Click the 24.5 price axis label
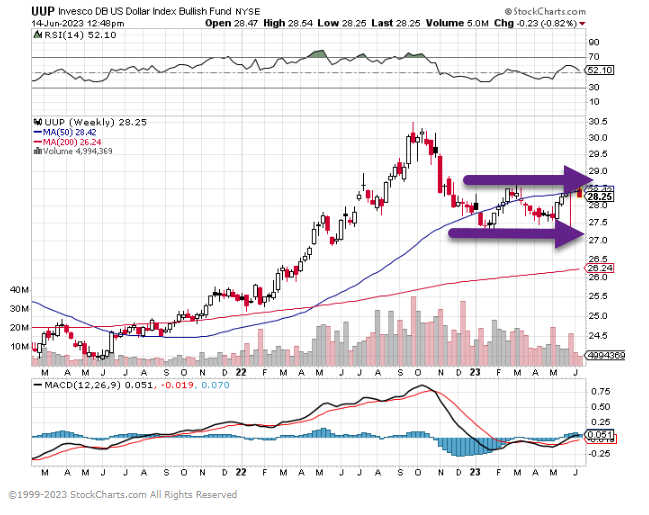The height and width of the screenshot is (515, 649). [598, 336]
